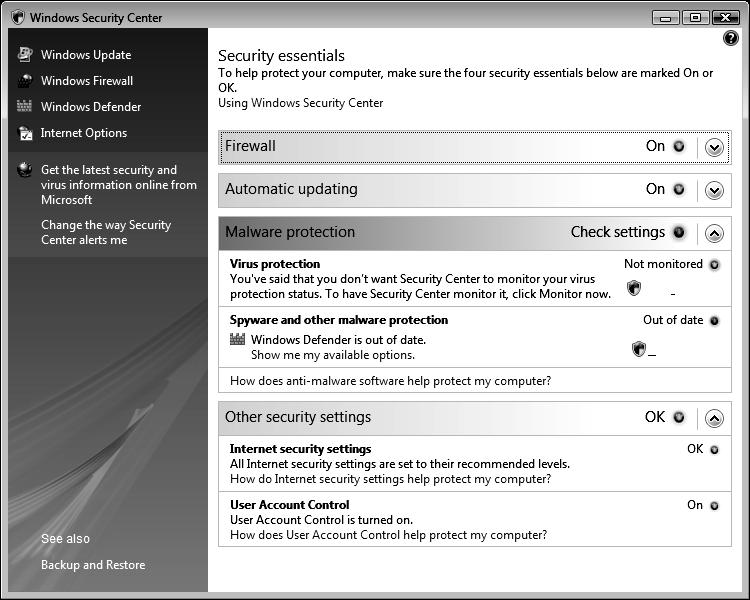
Task: Click the Firewall On status light
Action: pyautogui.click(x=679, y=146)
